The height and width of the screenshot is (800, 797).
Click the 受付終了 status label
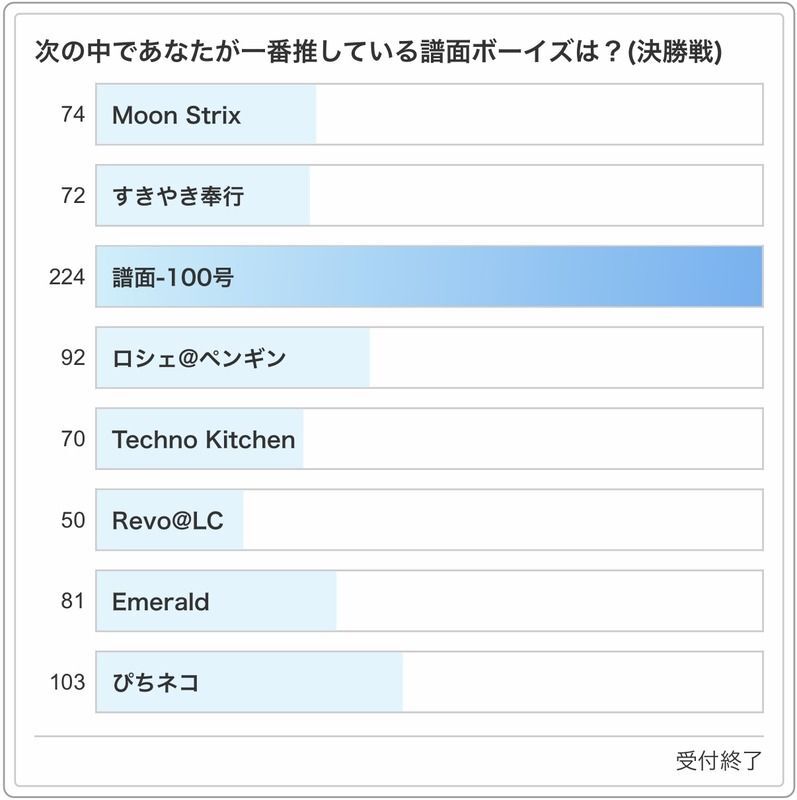pos(718,761)
